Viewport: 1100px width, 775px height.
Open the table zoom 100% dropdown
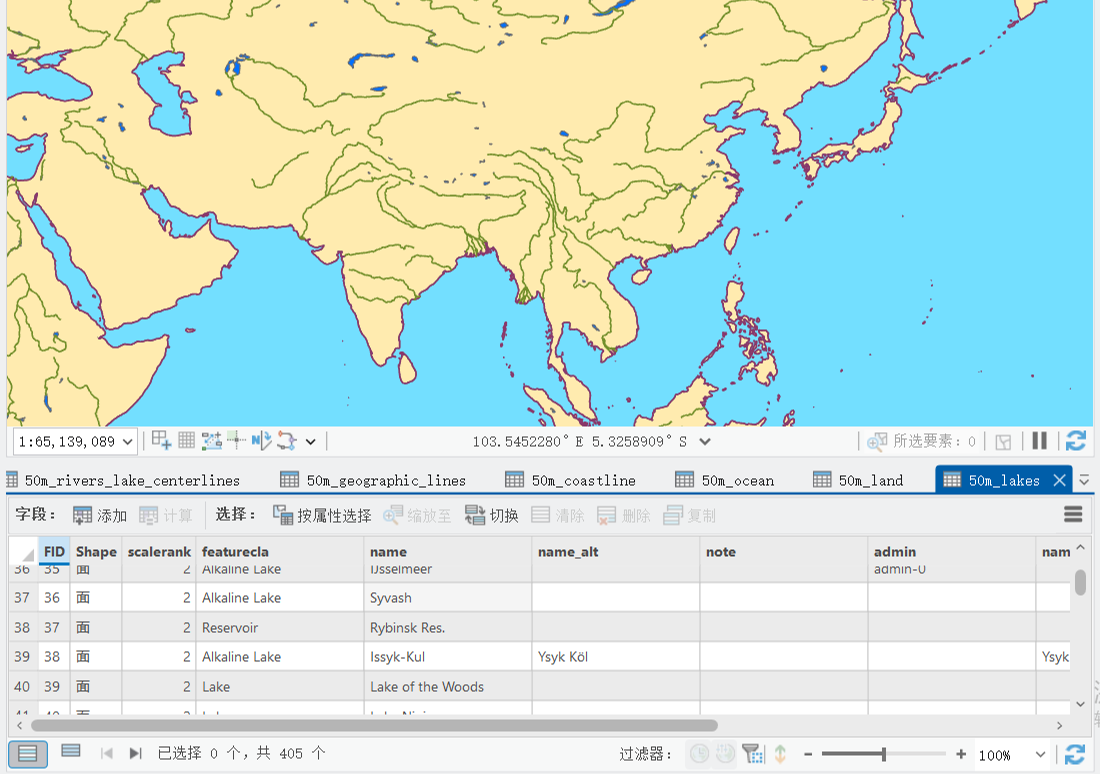1040,755
